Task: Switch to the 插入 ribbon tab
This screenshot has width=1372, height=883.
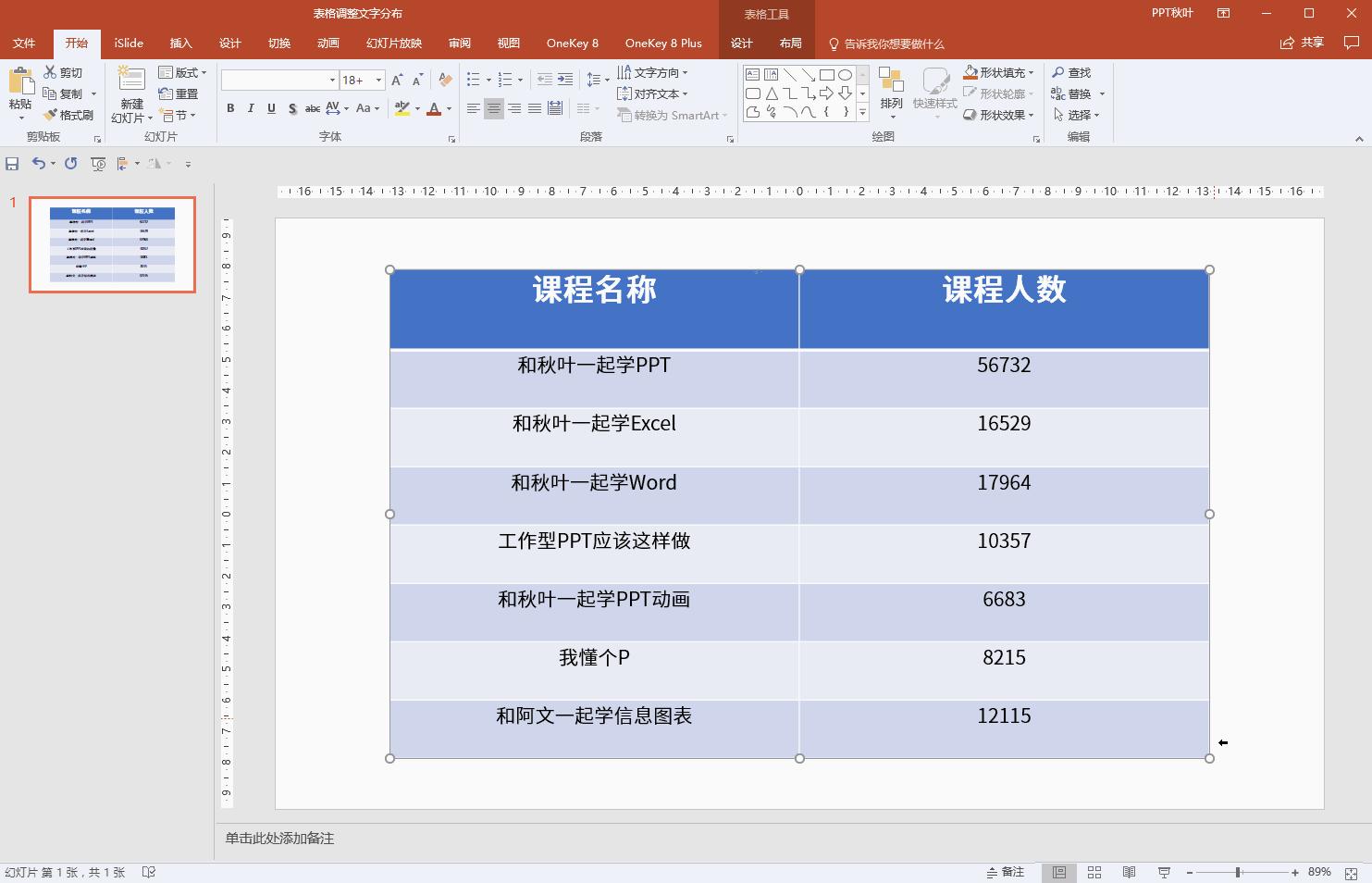Action: pyautogui.click(x=180, y=43)
